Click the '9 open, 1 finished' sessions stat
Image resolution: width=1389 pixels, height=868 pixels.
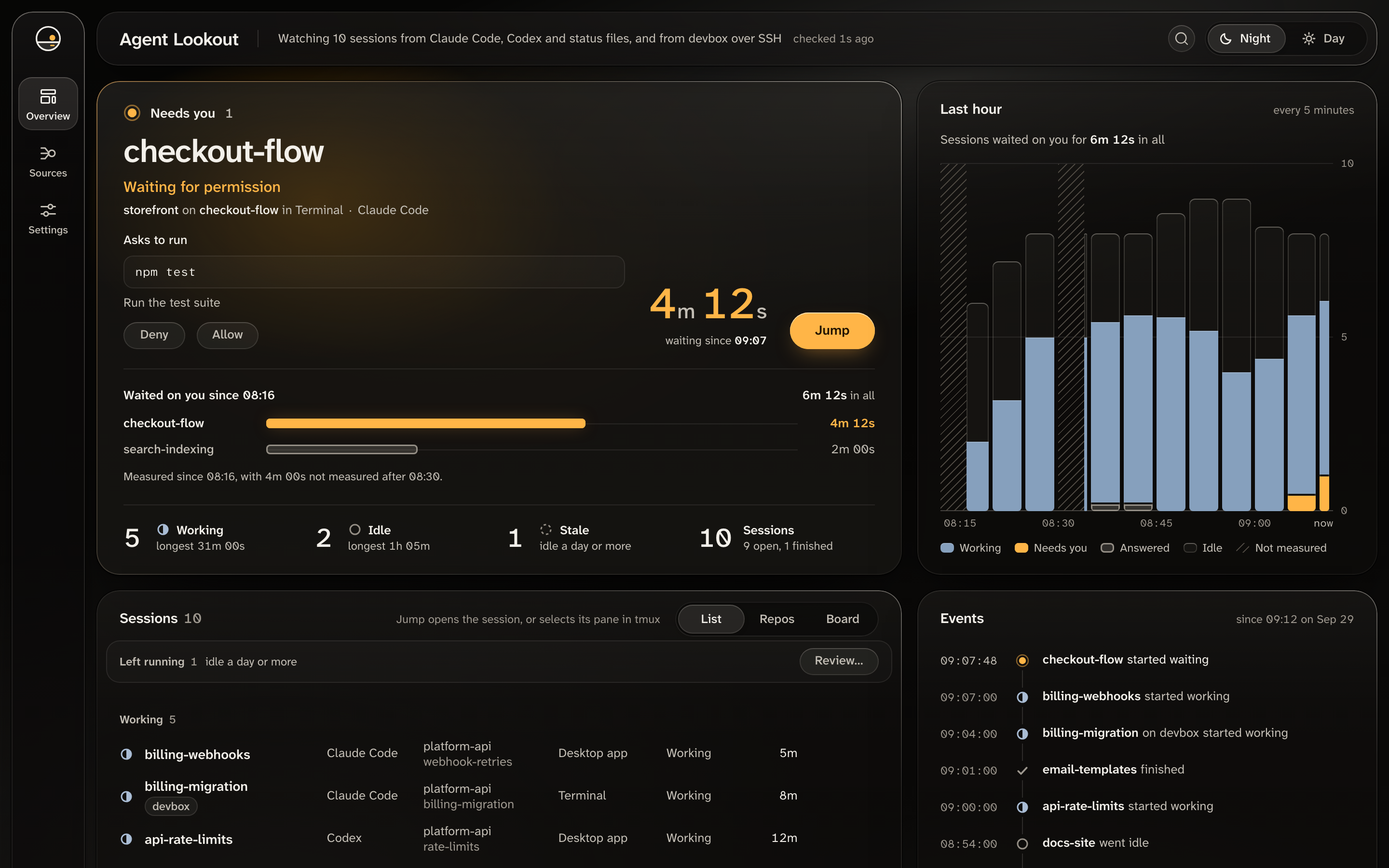(788, 546)
